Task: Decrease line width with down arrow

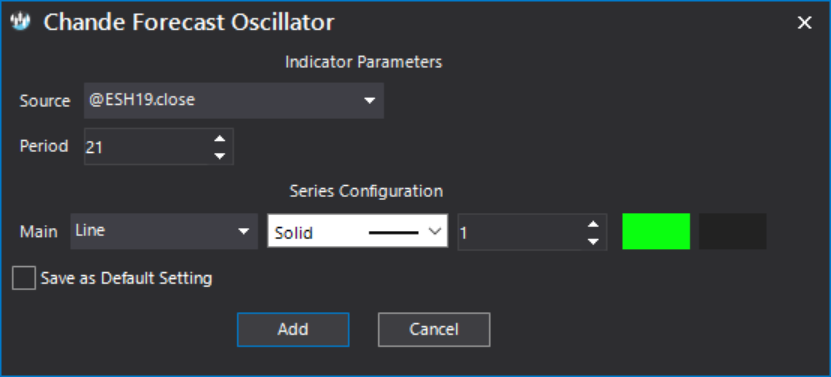Action: click(x=594, y=241)
